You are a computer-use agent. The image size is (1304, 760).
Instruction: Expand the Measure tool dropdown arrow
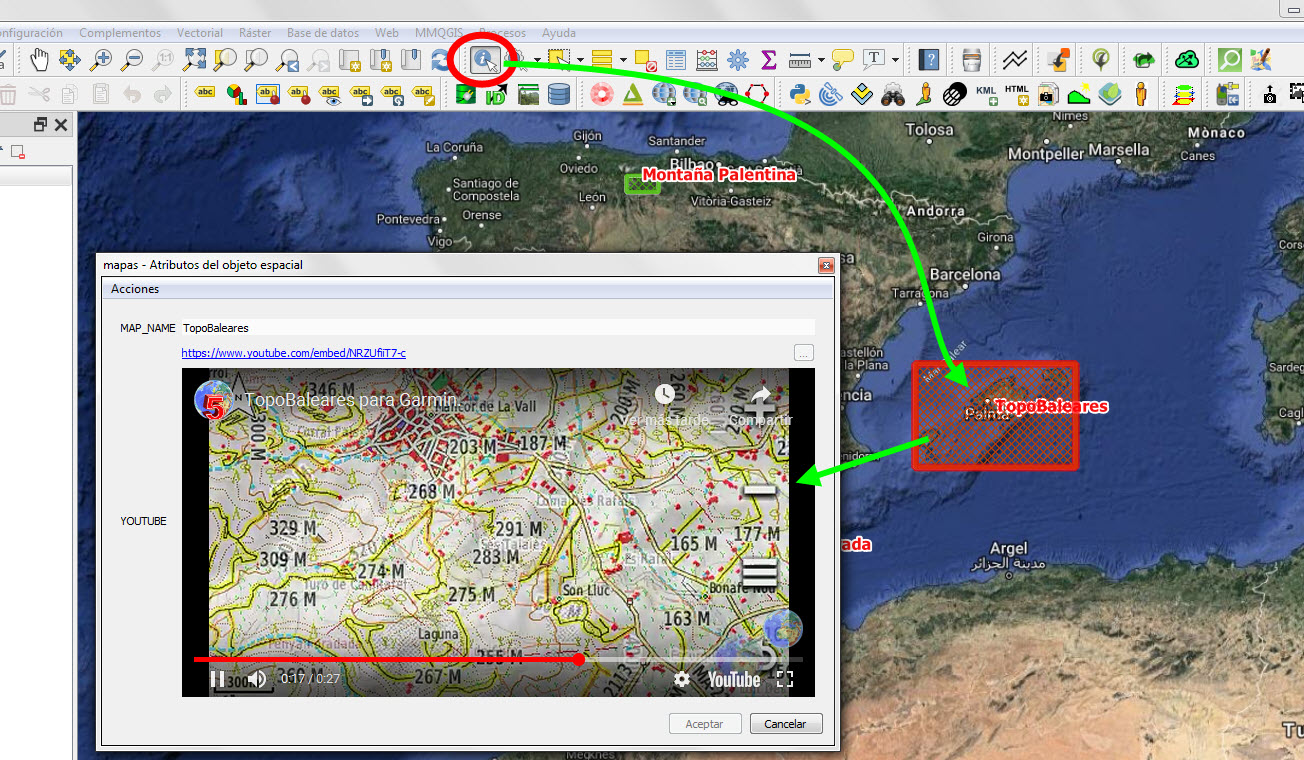[820, 60]
